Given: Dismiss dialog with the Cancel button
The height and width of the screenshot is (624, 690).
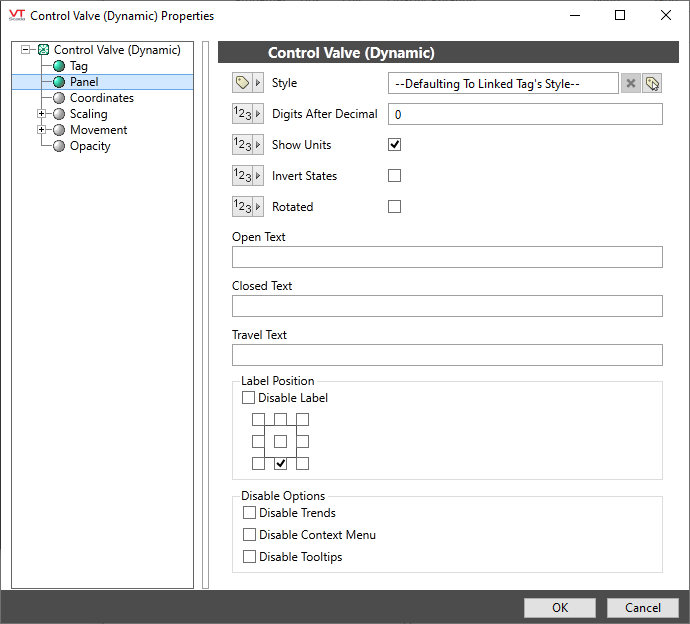Looking at the screenshot, I should pos(642,608).
